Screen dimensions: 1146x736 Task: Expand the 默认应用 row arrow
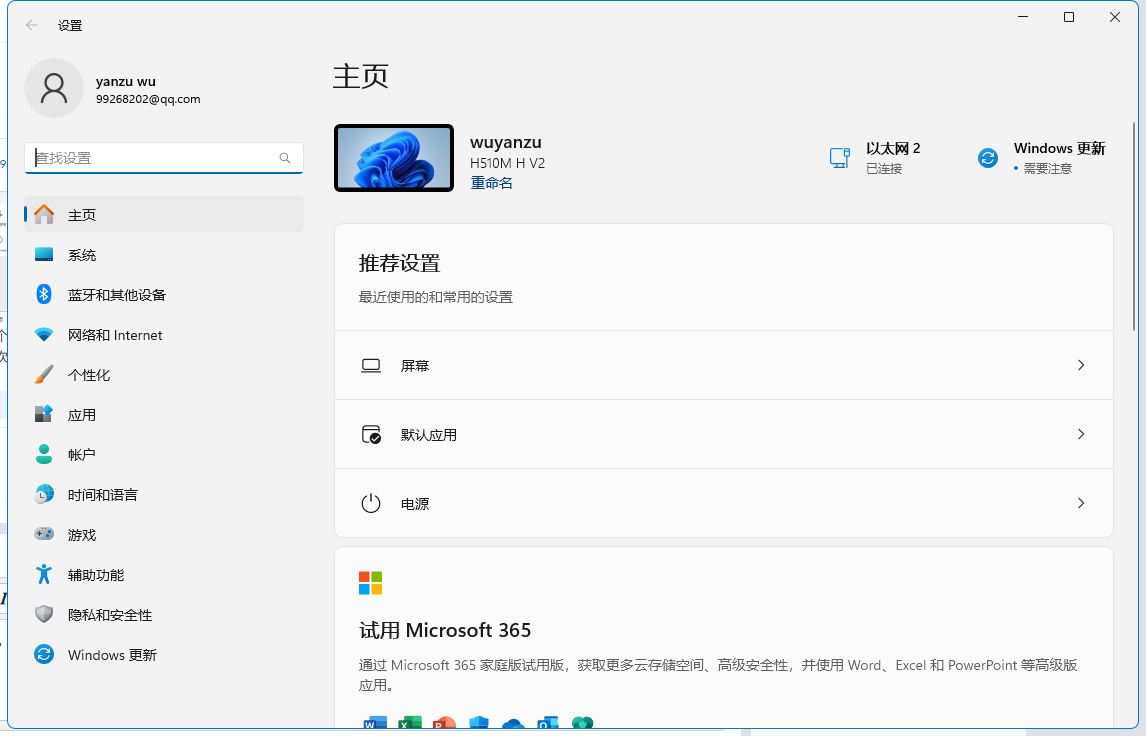[1080, 435]
